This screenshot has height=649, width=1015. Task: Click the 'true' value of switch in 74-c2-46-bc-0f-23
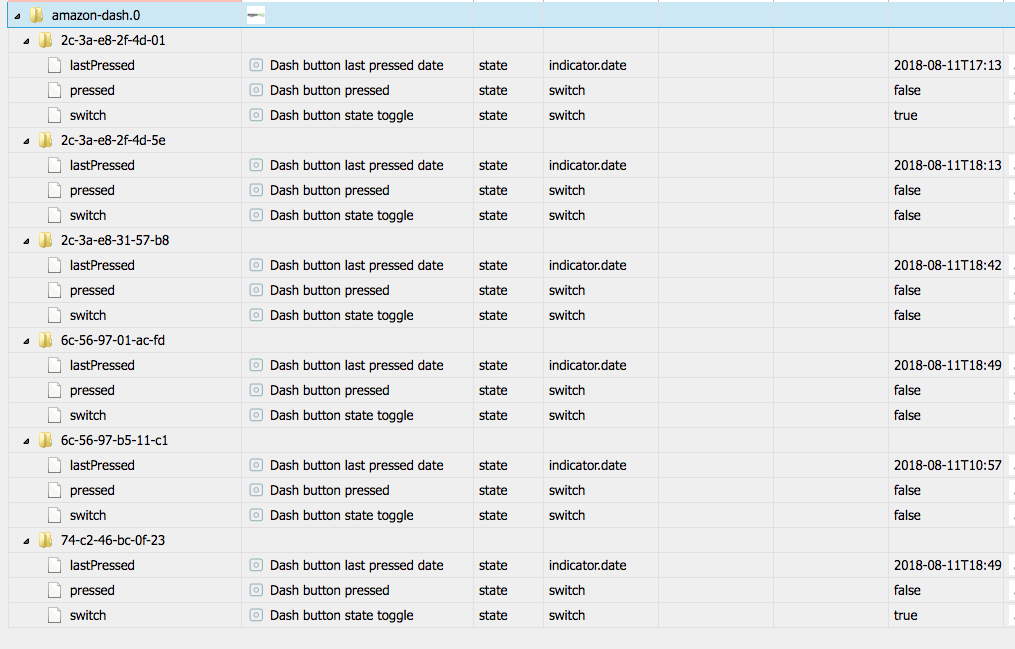click(906, 615)
